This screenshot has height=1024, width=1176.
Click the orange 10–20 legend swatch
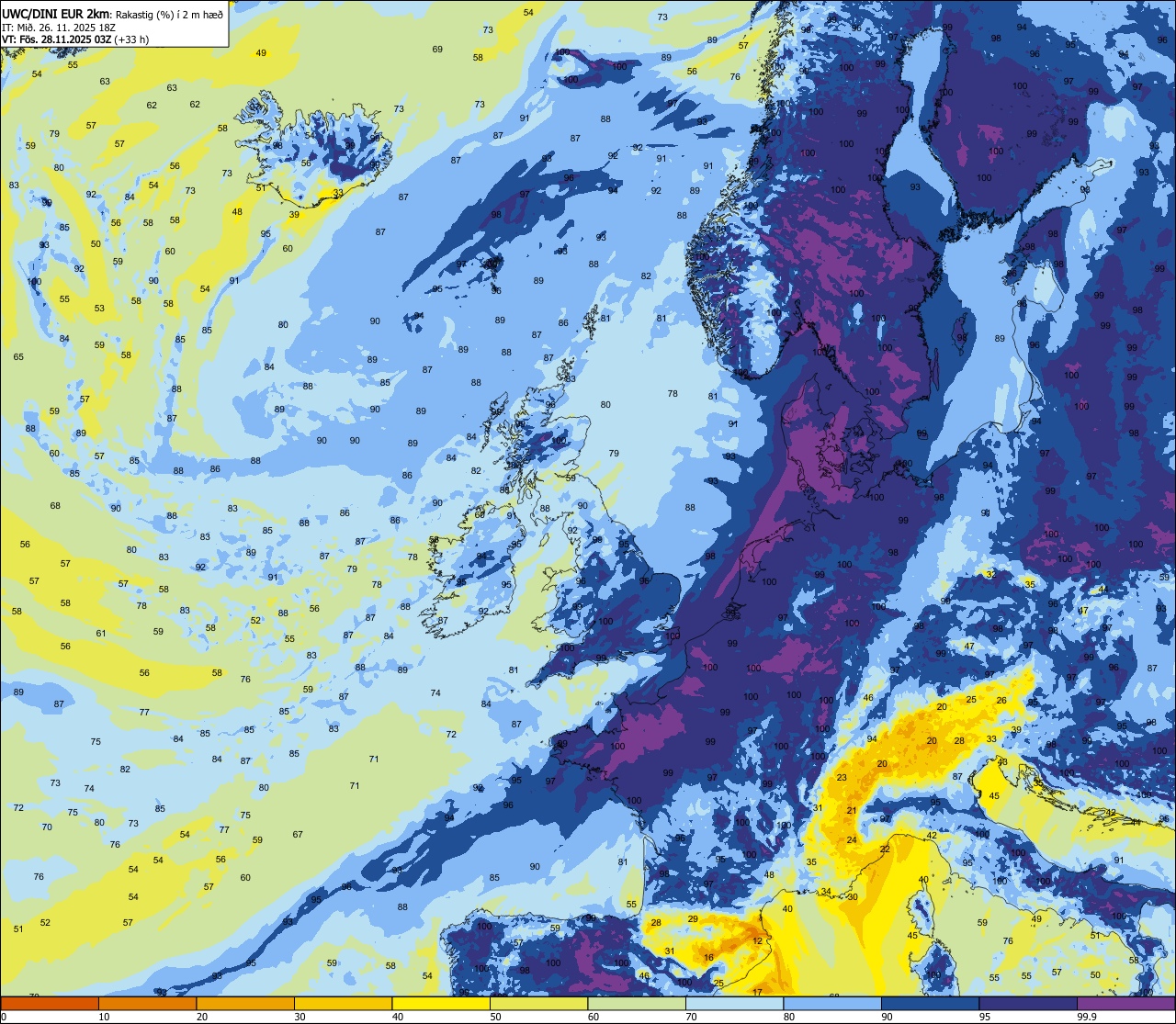click(x=147, y=1003)
